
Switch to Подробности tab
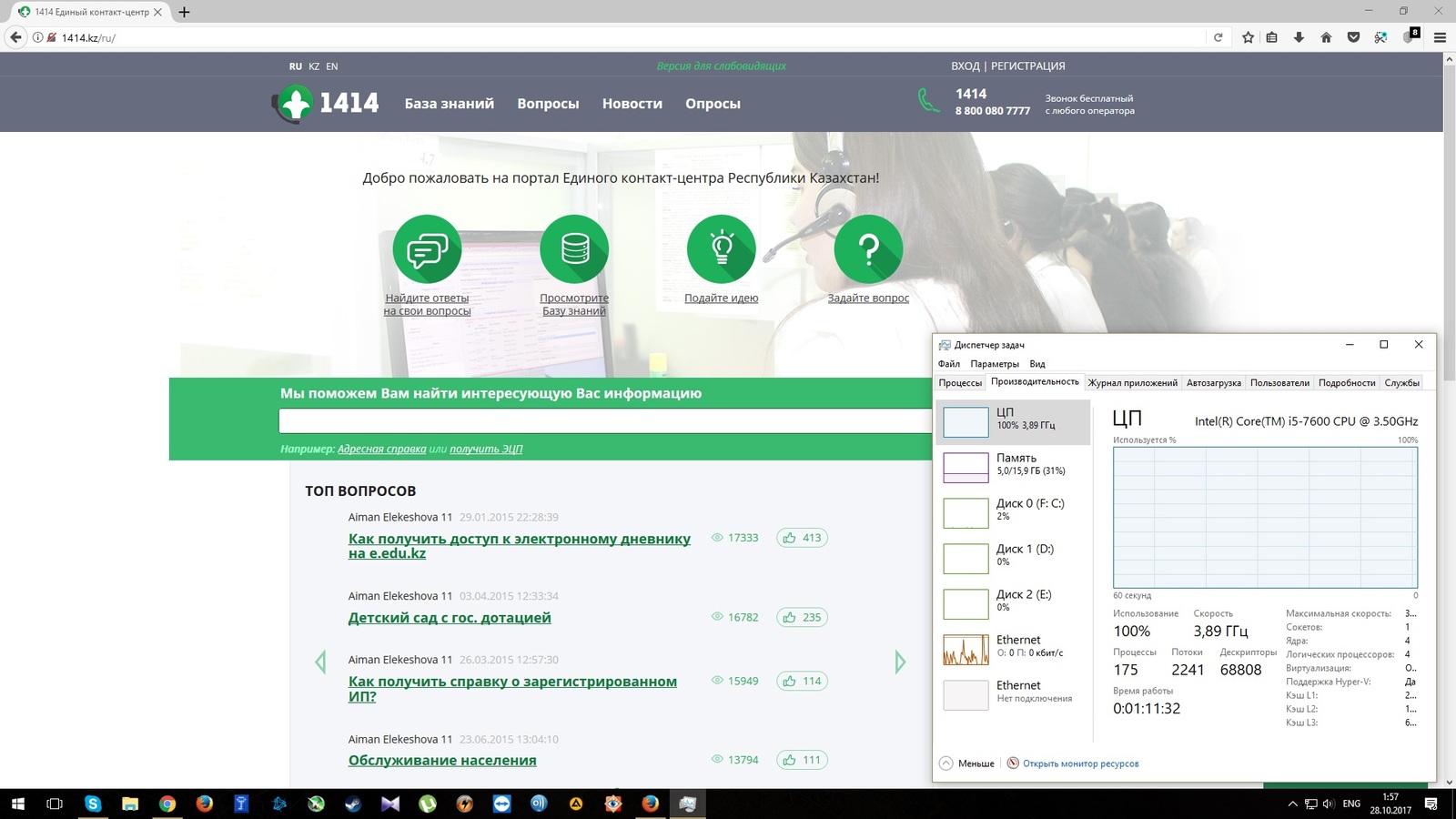coord(1347,383)
